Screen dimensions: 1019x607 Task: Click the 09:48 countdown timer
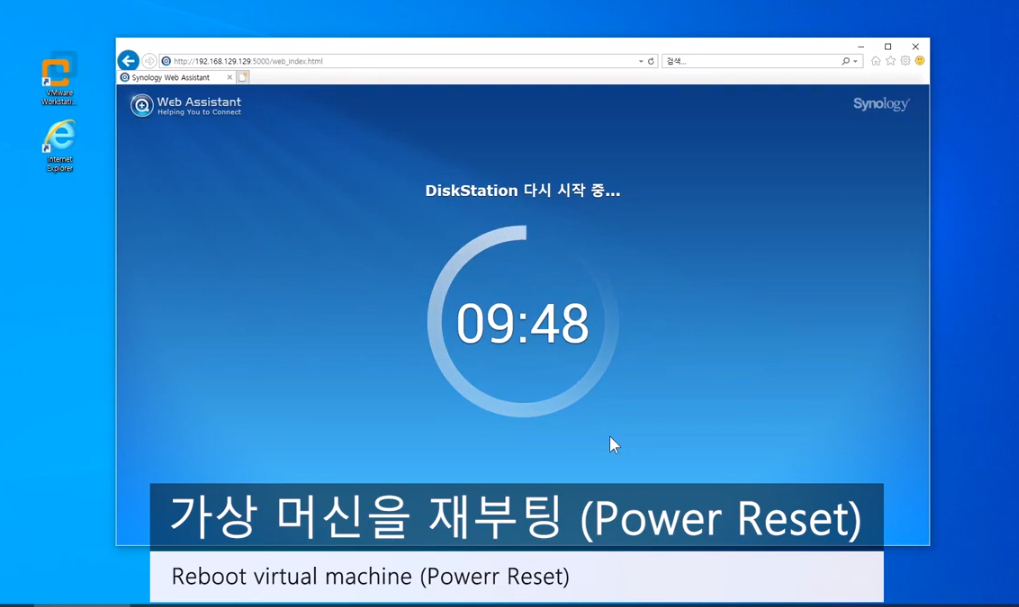(x=522, y=323)
